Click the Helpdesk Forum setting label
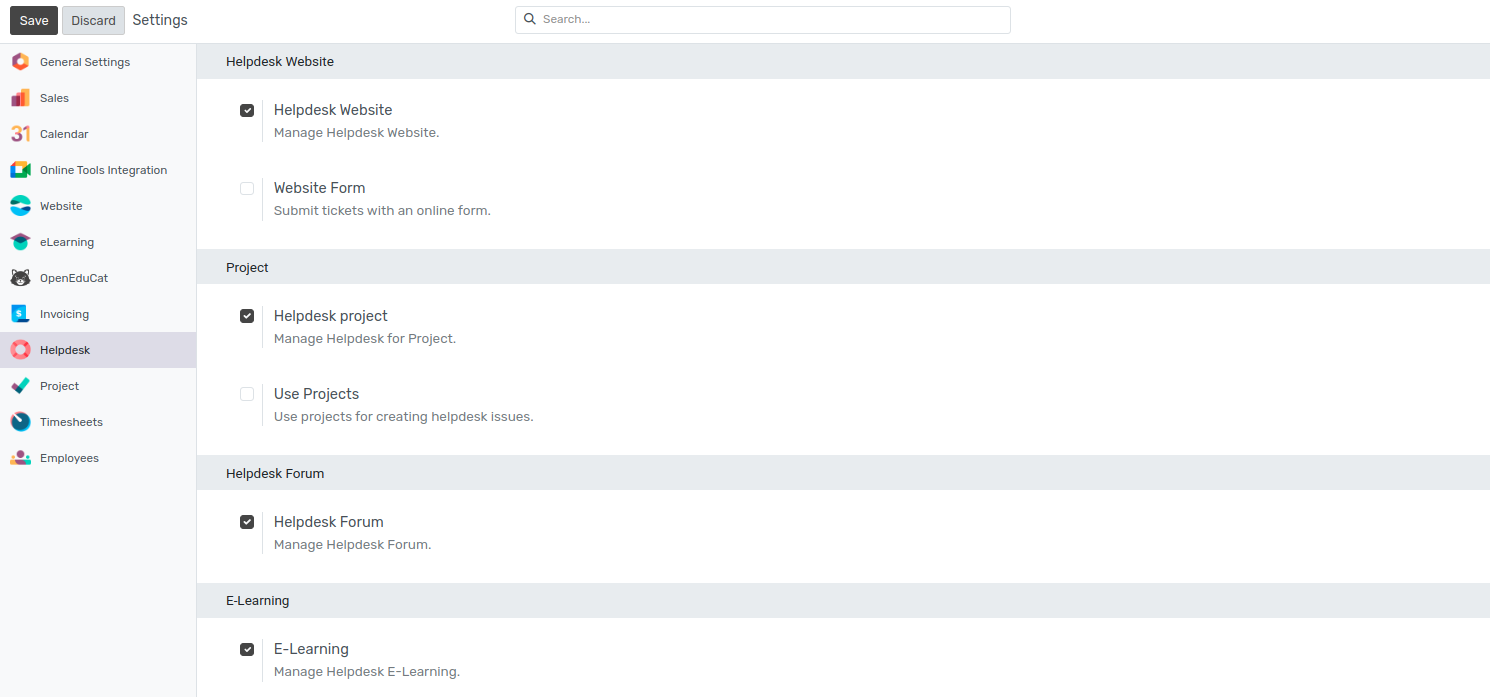 [x=329, y=522]
